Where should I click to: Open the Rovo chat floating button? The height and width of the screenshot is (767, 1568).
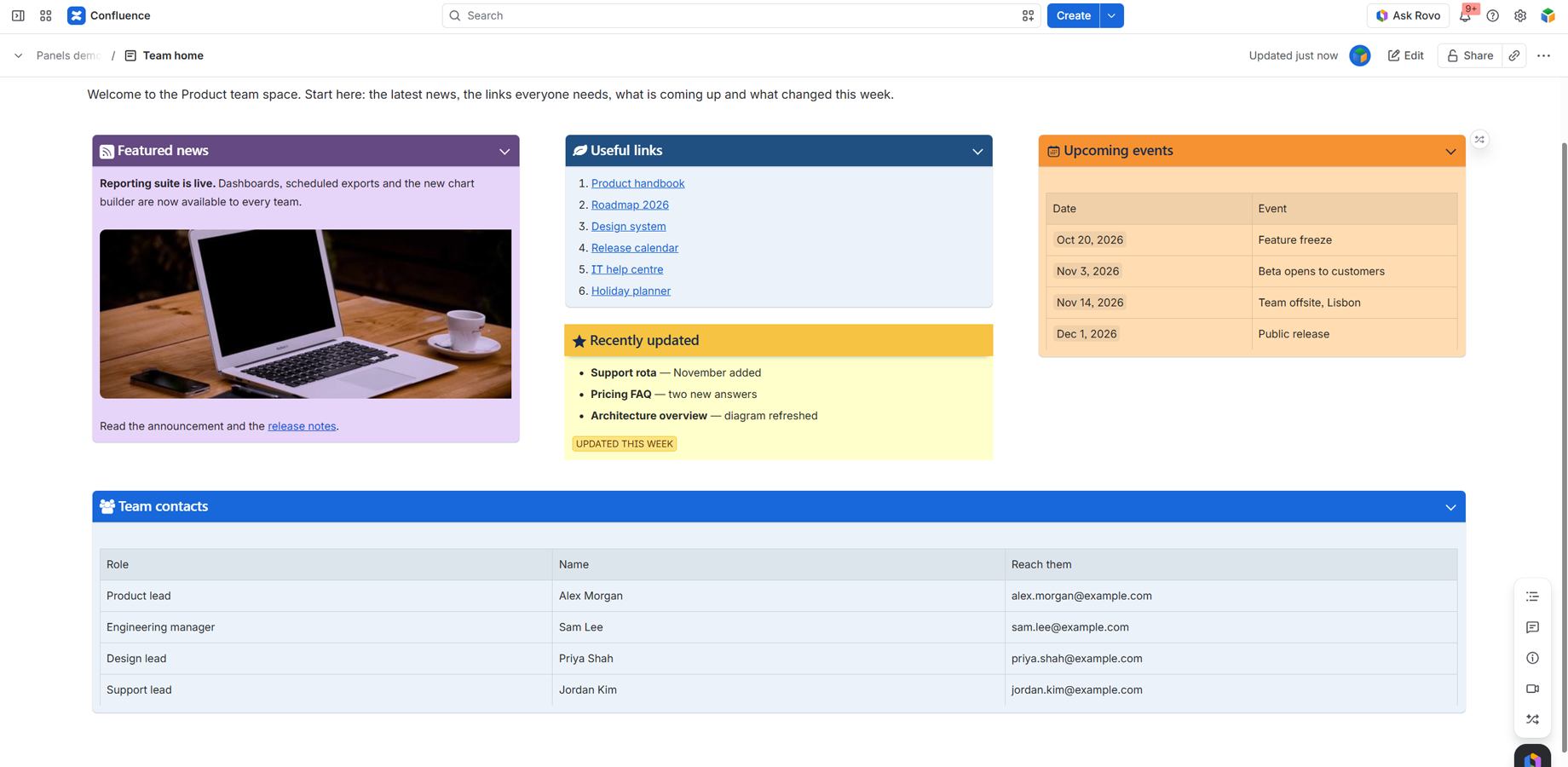coord(1532,757)
